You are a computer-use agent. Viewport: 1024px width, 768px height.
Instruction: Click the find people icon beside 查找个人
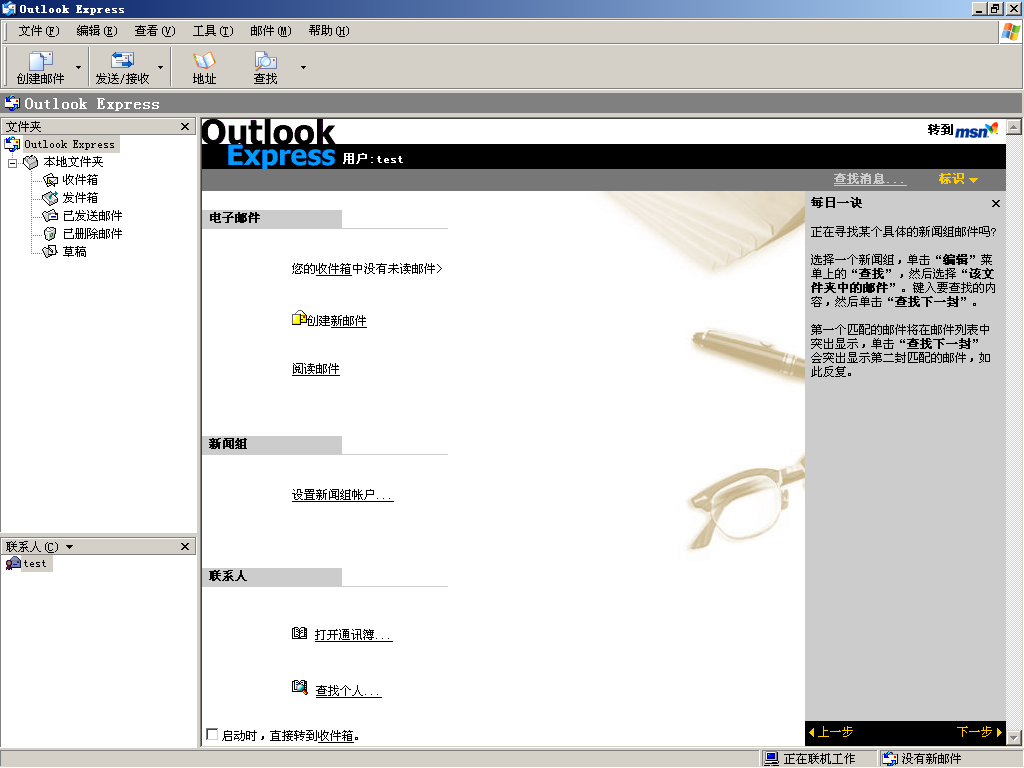(x=299, y=687)
